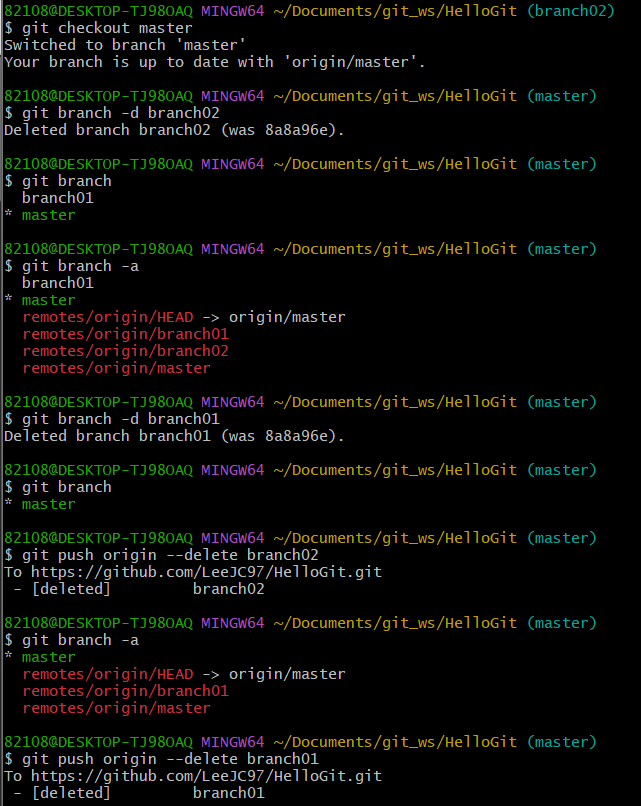Click 'remotes/origin/branch01' directly above 'remotes/origin/branch02'
This screenshot has height=806, width=641.
click(125, 334)
